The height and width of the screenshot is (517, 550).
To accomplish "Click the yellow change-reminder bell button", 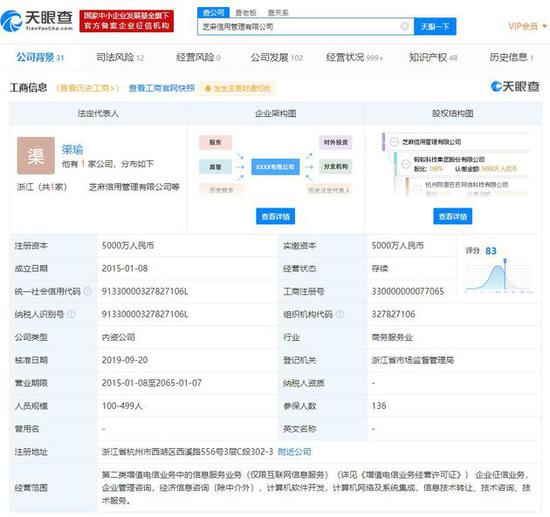I will [237, 88].
